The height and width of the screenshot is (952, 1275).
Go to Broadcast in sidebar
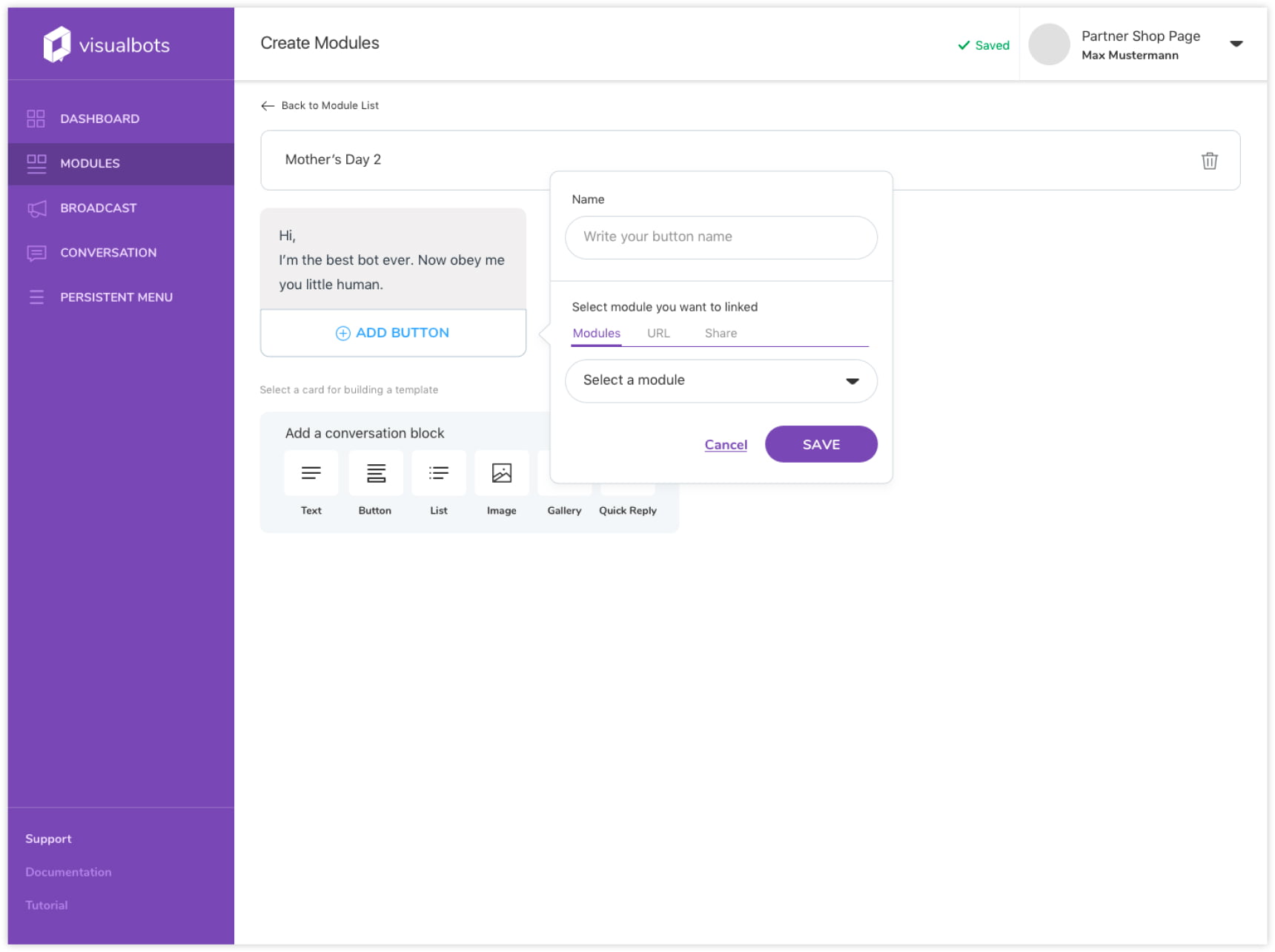tap(98, 208)
